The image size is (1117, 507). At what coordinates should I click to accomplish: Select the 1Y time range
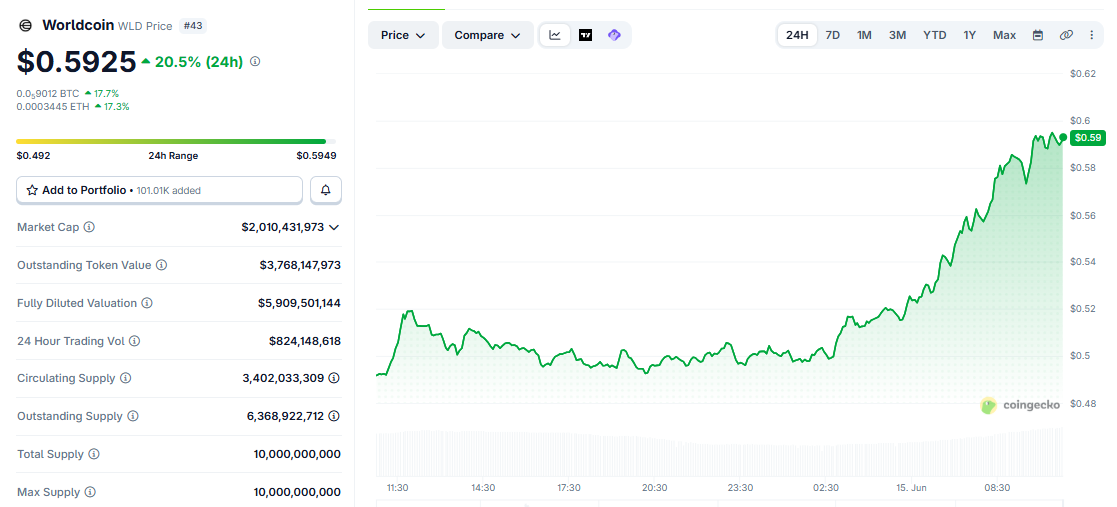pos(970,35)
